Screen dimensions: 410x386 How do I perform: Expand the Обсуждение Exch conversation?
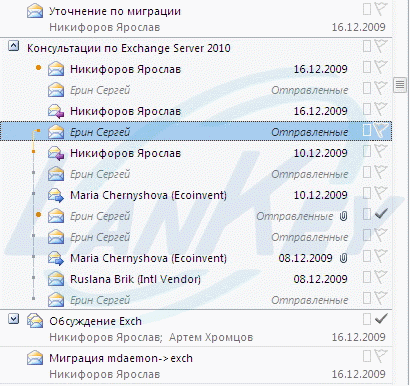[13, 319]
